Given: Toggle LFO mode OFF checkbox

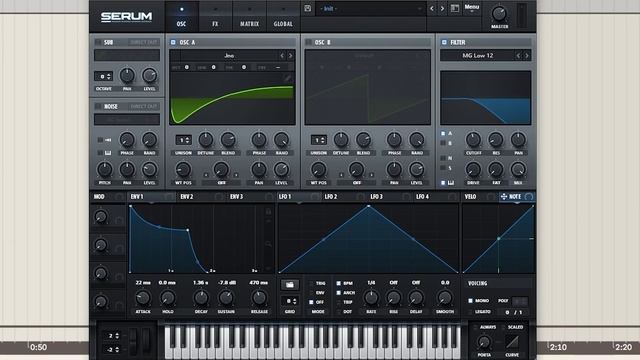Looking at the screenshot, I should pos(311,302).
